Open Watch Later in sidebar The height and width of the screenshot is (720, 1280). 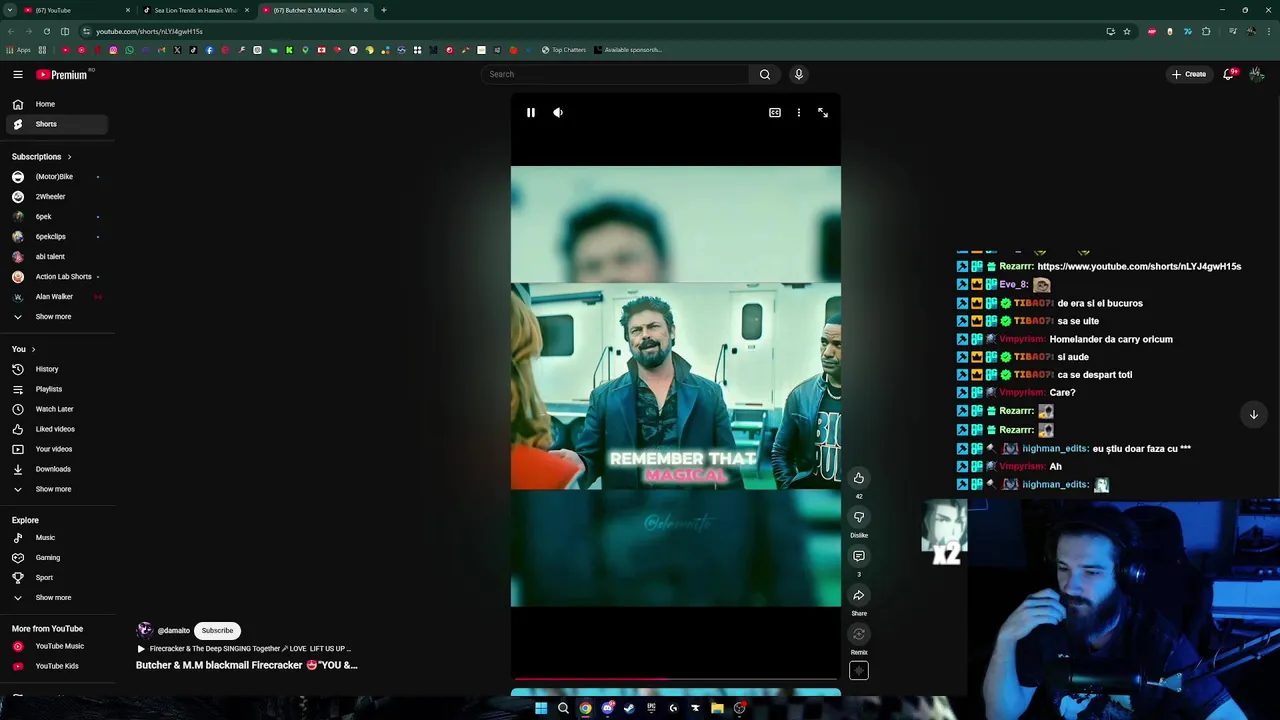pyautogui.click(x=57, y=409)
